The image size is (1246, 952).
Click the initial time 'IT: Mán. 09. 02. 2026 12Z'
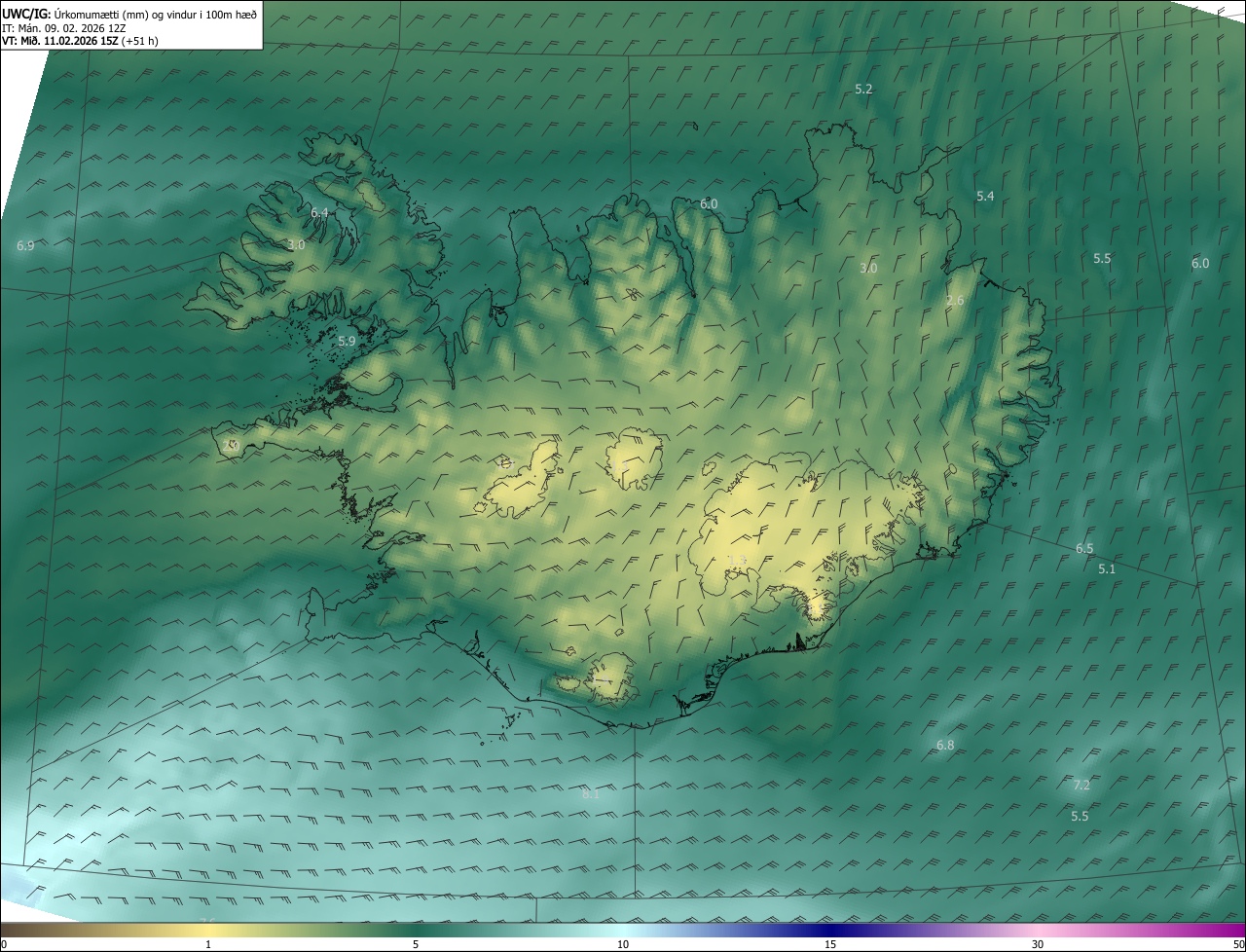point(64,27)
